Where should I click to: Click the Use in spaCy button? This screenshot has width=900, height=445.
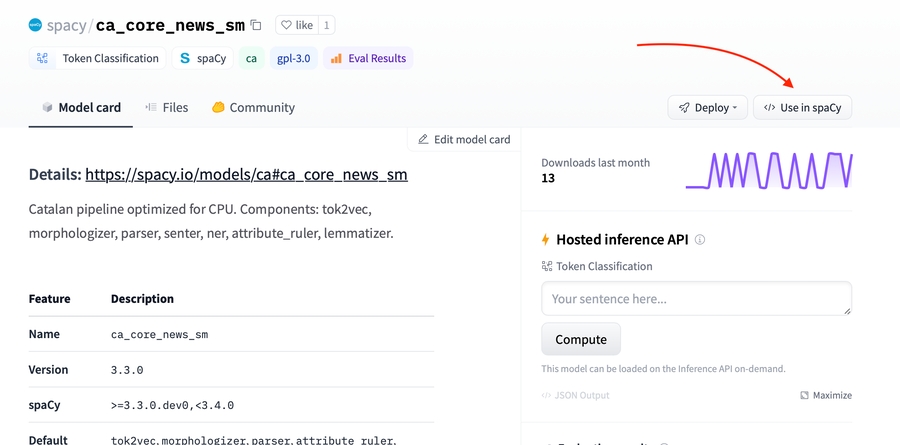[802, 107]
